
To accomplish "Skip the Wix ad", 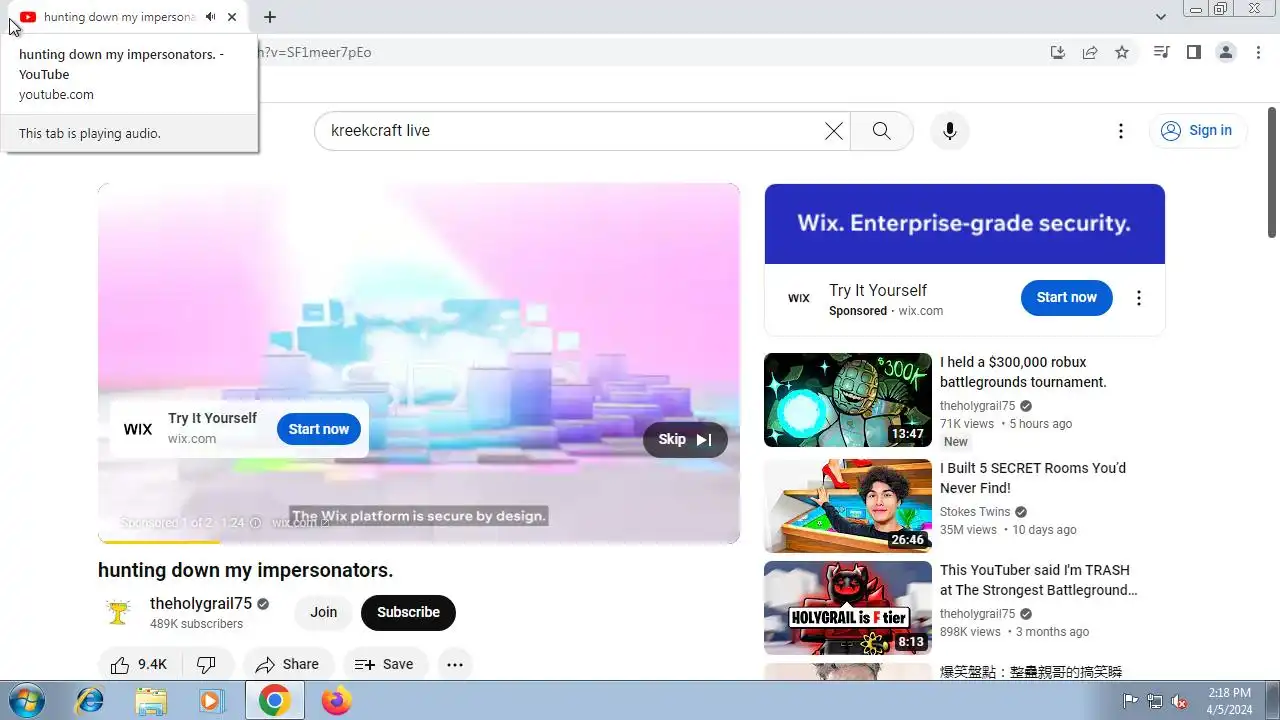I will (685, 440).
